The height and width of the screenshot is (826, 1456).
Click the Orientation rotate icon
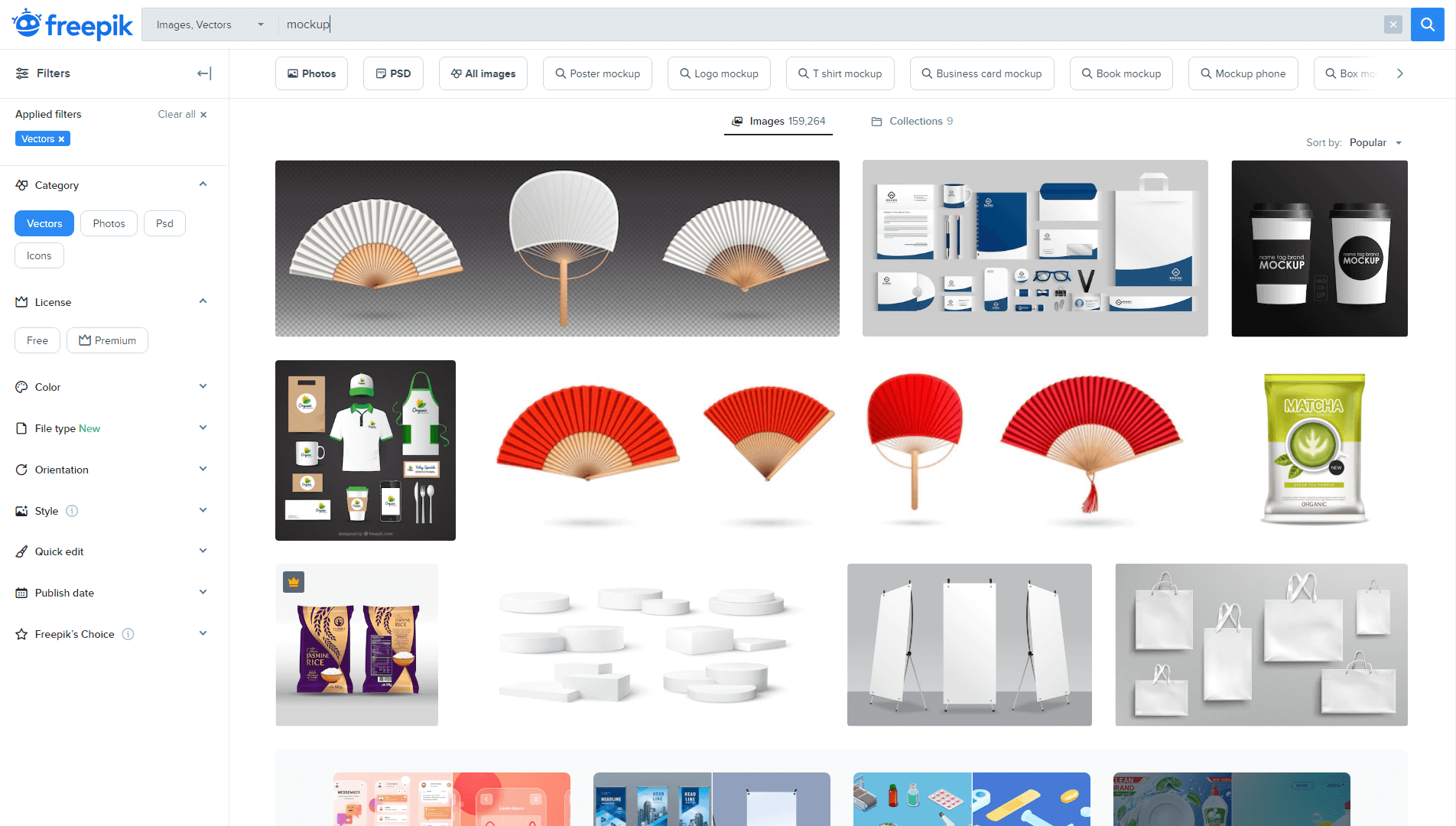(x=21, y=470)
